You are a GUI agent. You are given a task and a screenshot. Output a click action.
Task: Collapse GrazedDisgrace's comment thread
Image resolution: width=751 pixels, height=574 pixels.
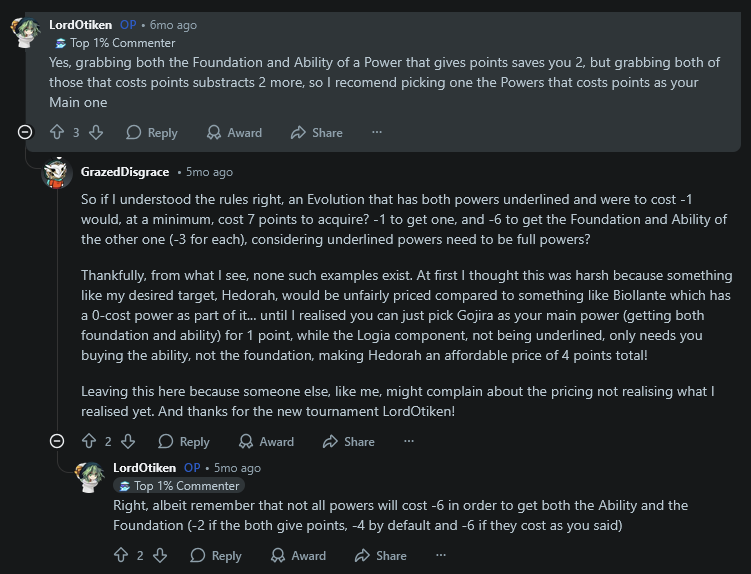57,441
